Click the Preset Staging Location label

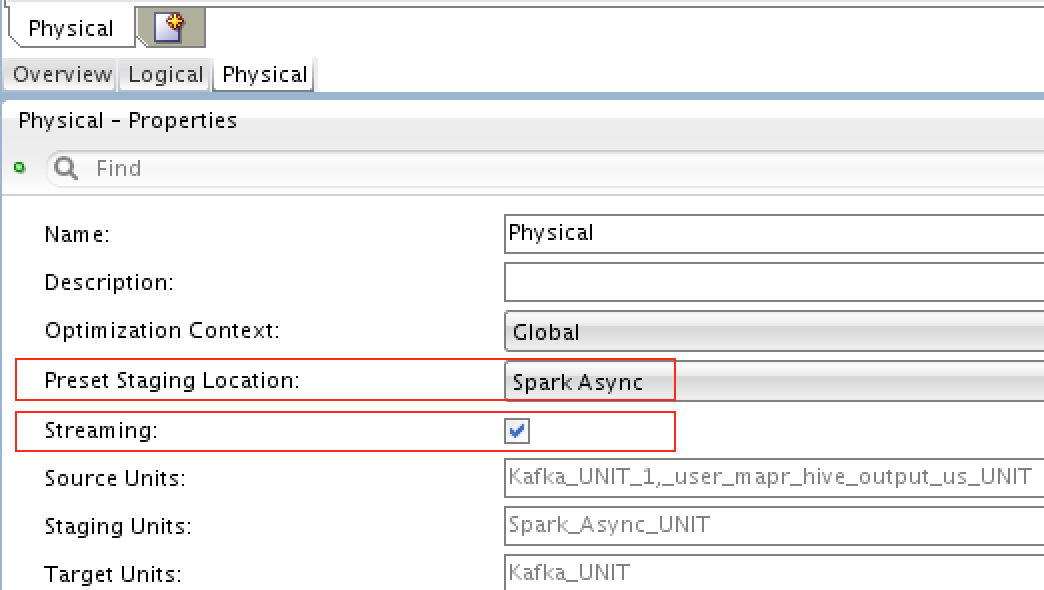172,380
